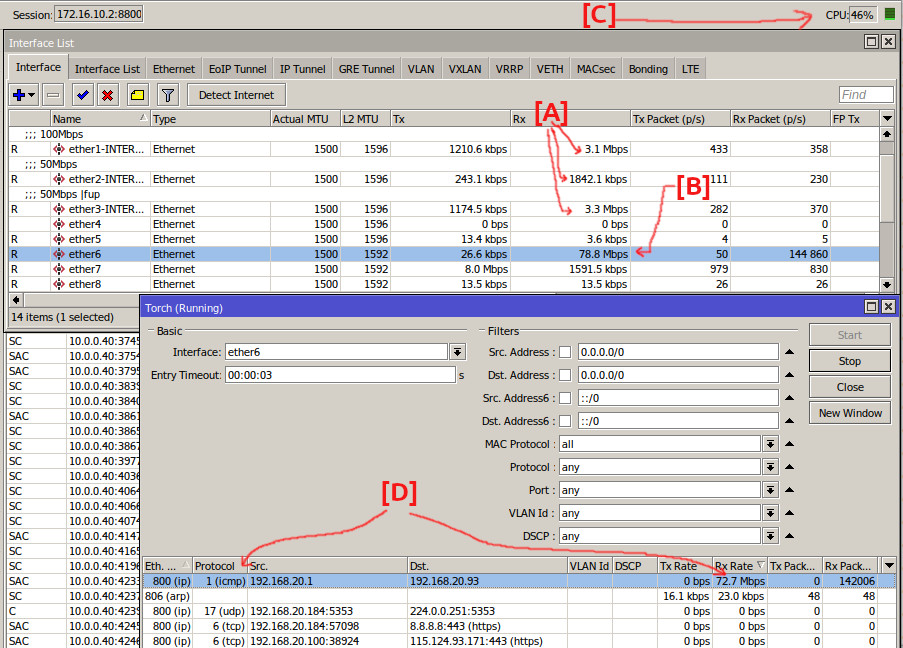This screenshot has height=648, width=903.
Task: Click the interface list scroll-down arrow
Action: [x=887, y=284]
